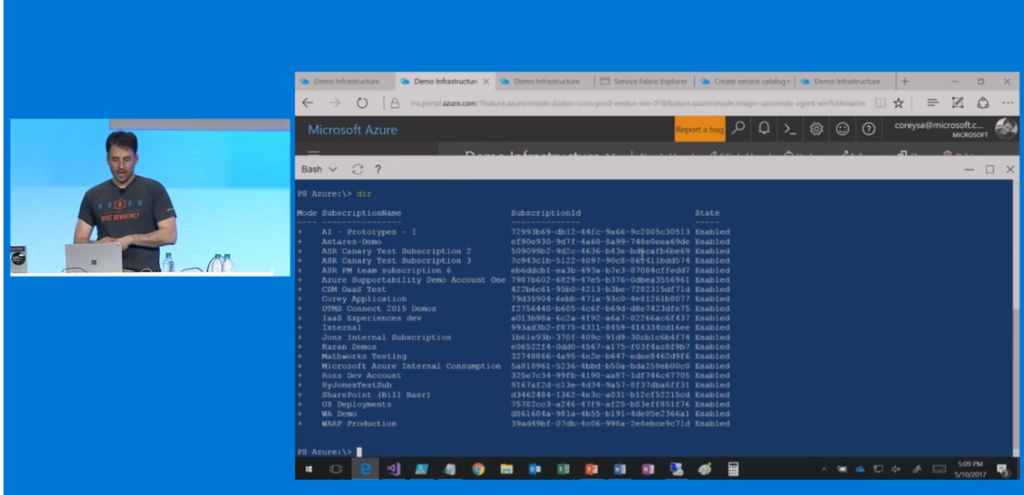Refresh the page in Edge
This screenshot has height=495, width=1024.
(362, 103)
